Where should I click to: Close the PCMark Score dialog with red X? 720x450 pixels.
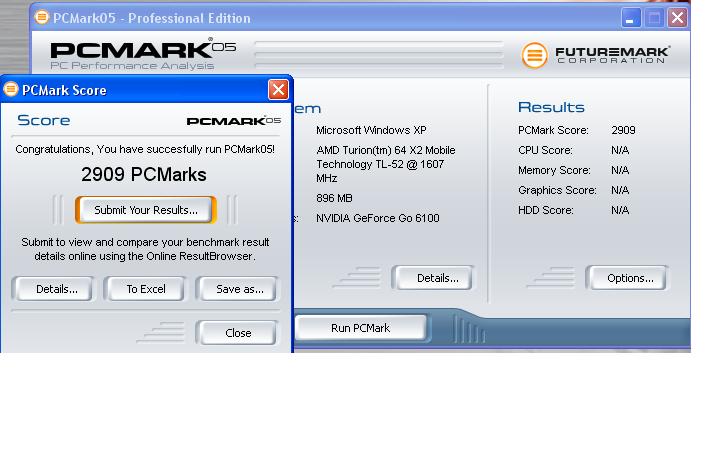click(x=278, y=90)
